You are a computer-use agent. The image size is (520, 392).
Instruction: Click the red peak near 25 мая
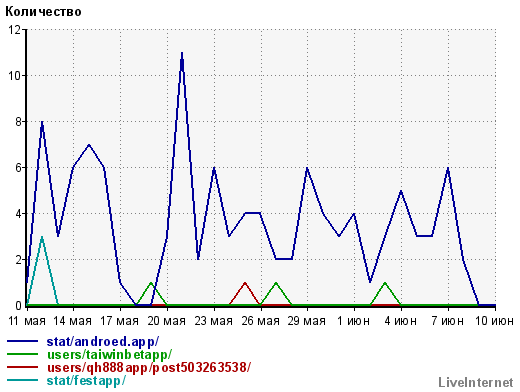pos(245,283)
